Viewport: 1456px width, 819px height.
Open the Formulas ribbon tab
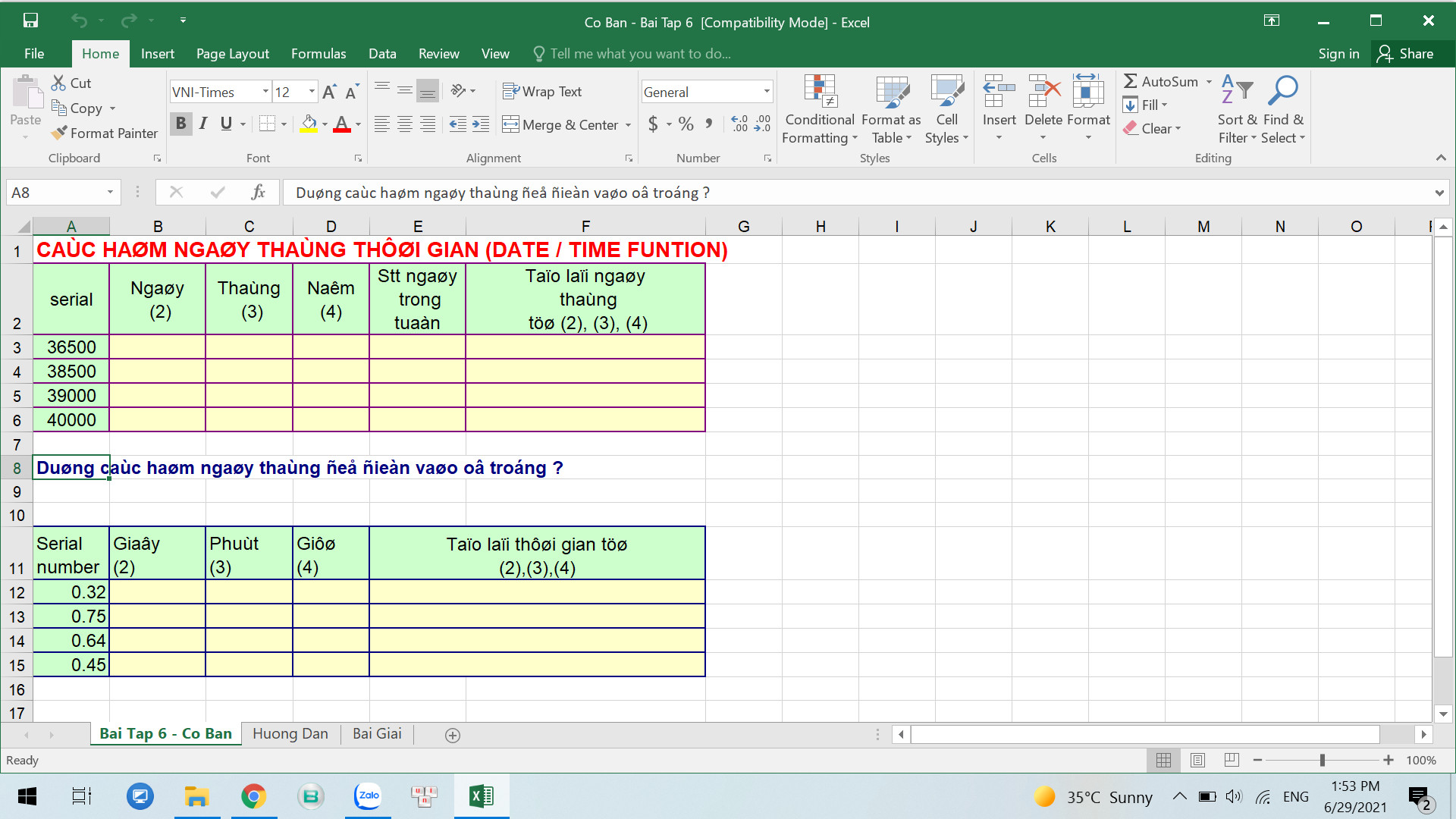(x=318, y=54)
